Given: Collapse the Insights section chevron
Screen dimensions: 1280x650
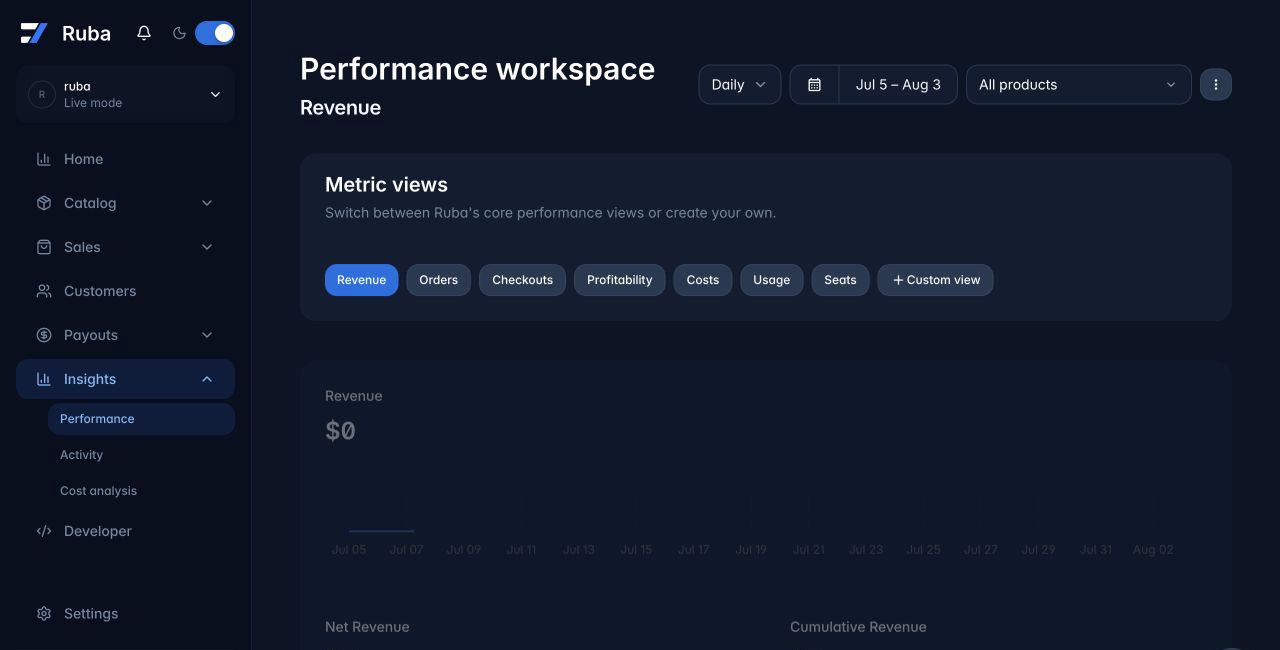Looking at the screenshot, I should [207, 379].
